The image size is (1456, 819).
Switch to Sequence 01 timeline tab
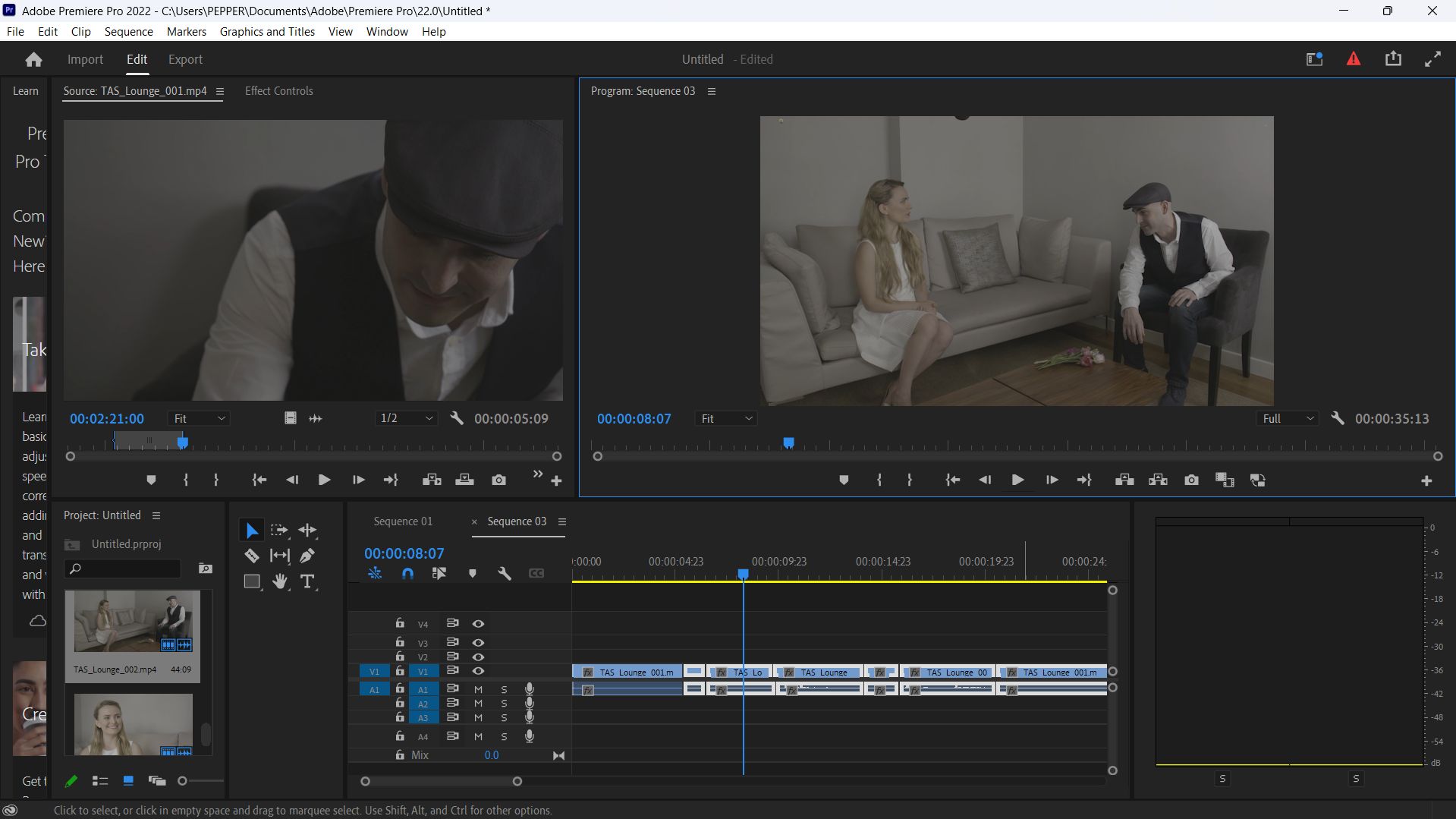pyautogui.click(x=403, y=521)
